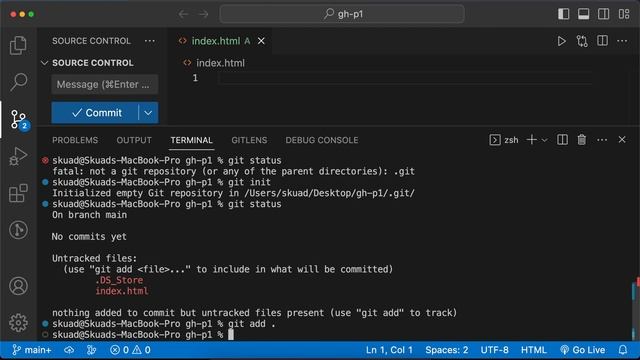640x360 pixels.
Task: Click .DS_Store in terminal output
Action: pyautogui.click(x=119, y=280)
